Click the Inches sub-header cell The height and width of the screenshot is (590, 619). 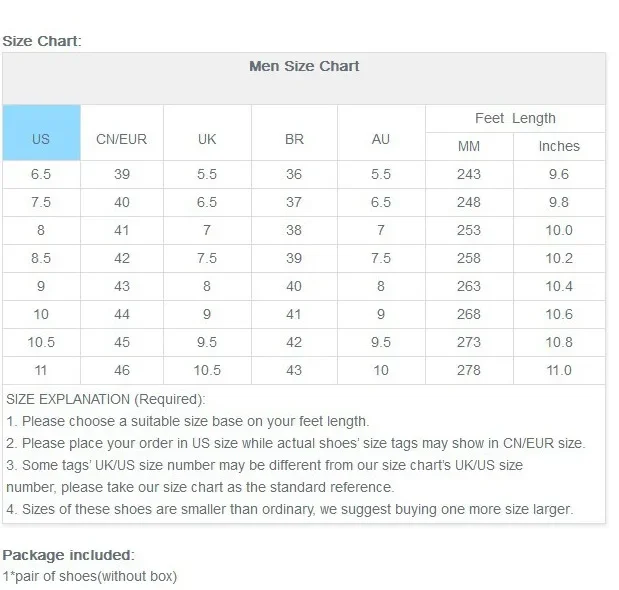pos(559,146)
